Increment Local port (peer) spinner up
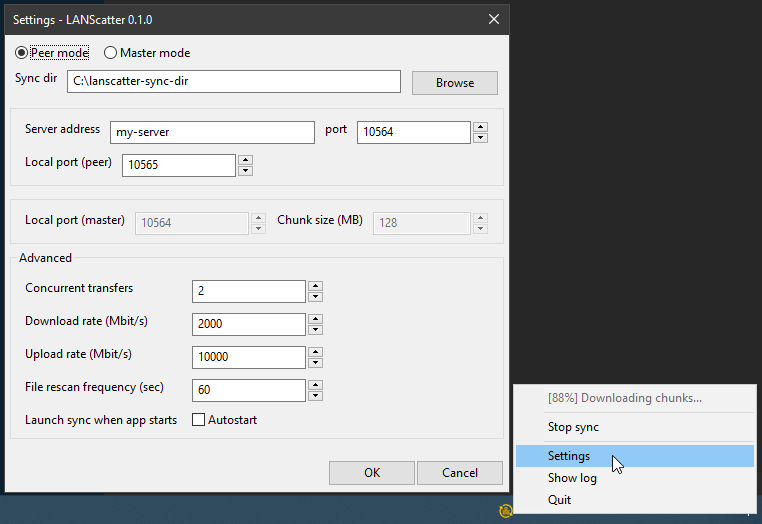The width and height of the screenshot is (762, 524). point(245,160)
